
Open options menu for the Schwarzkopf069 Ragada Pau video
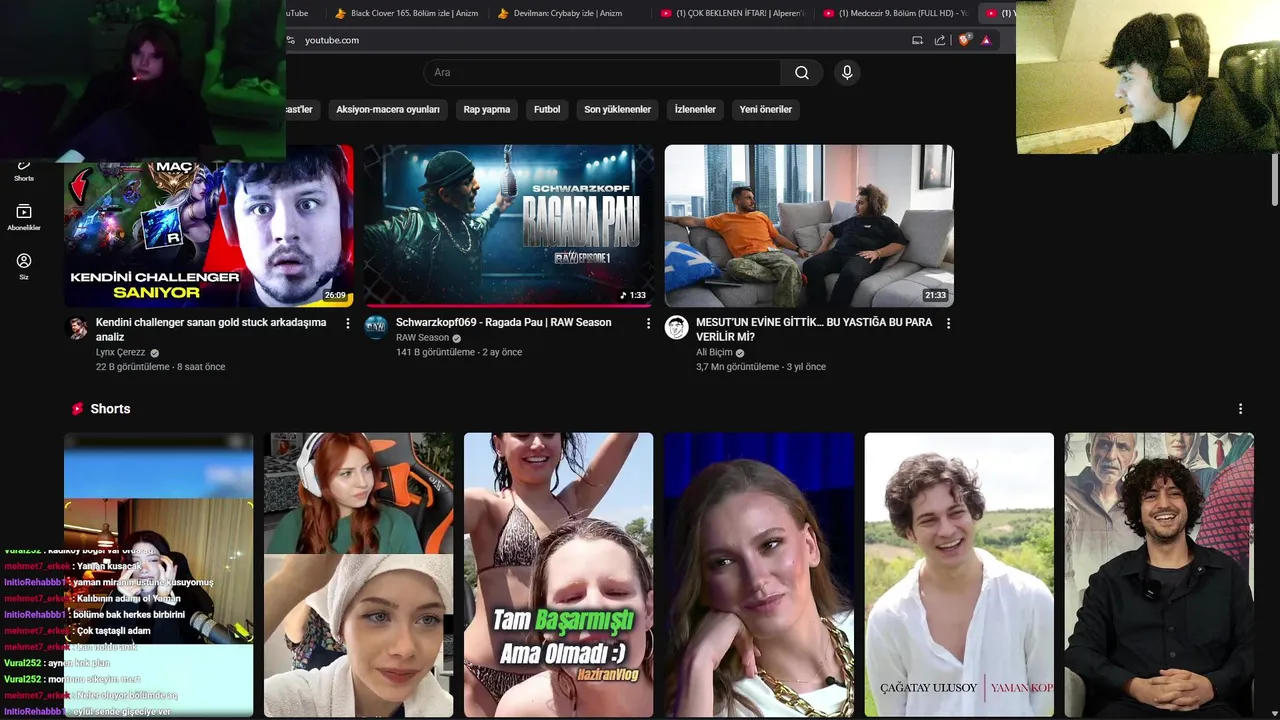point(648,323)
